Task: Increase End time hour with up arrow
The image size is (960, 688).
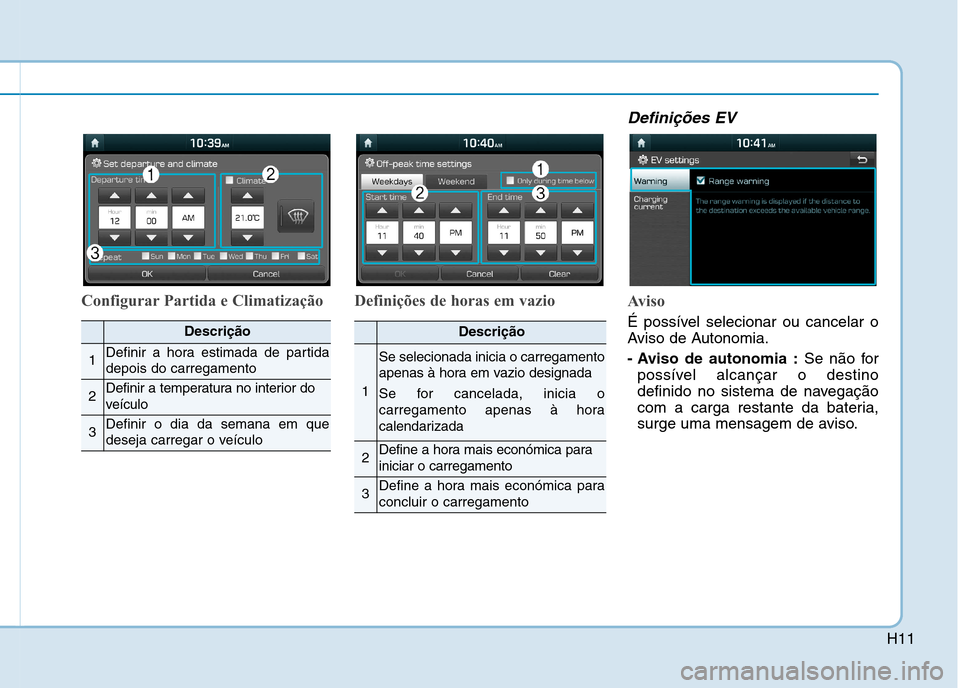Action: click(503, 211)
